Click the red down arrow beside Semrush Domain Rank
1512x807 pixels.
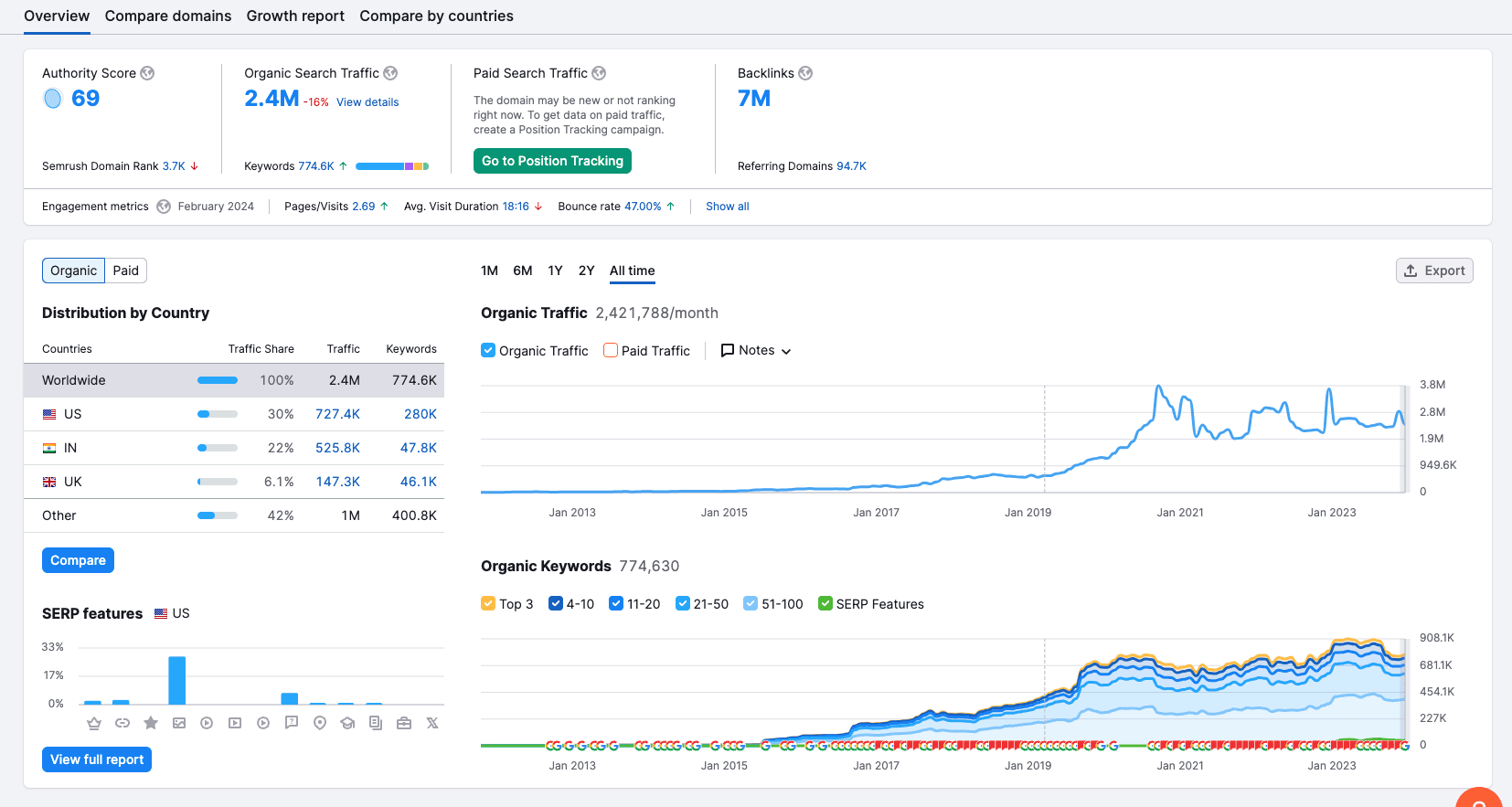pos(195,166)
